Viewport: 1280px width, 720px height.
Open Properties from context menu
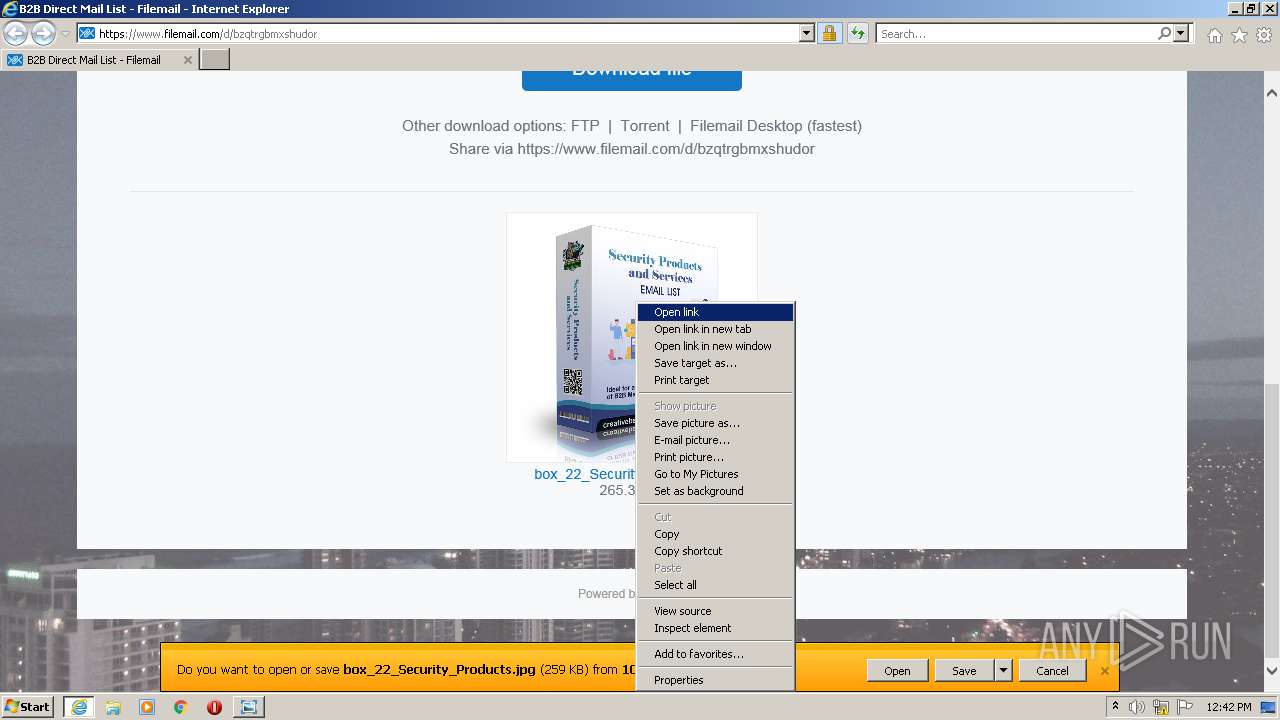point(716,680)
